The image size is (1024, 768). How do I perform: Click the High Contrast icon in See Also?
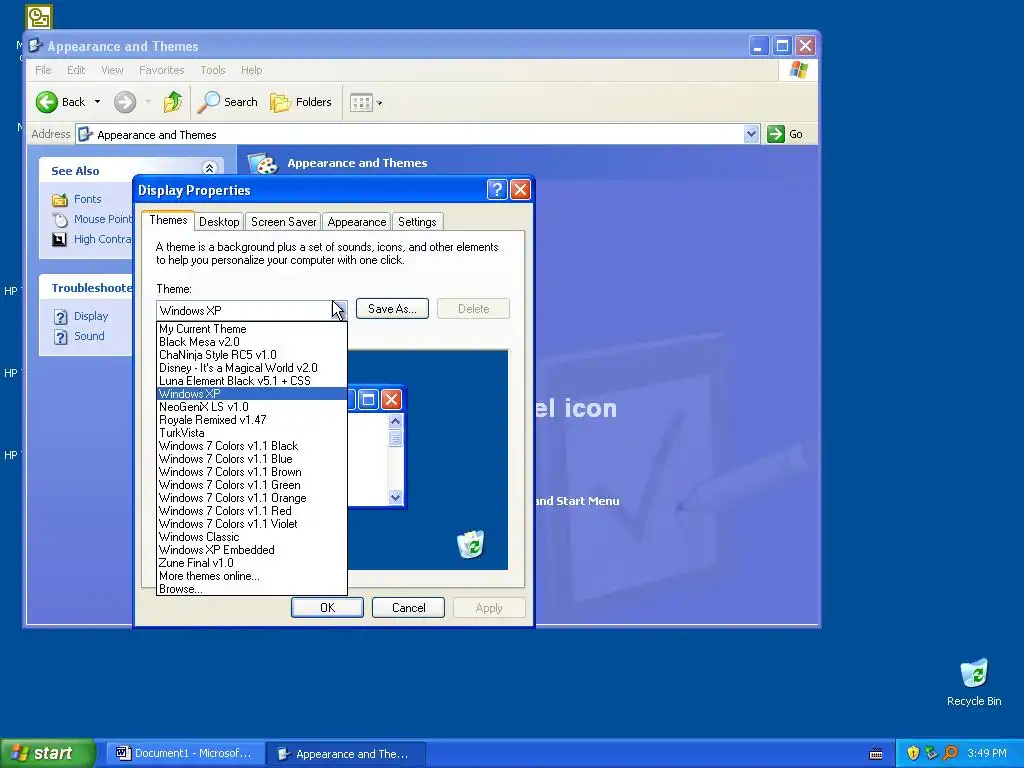(x=59, y=240)
